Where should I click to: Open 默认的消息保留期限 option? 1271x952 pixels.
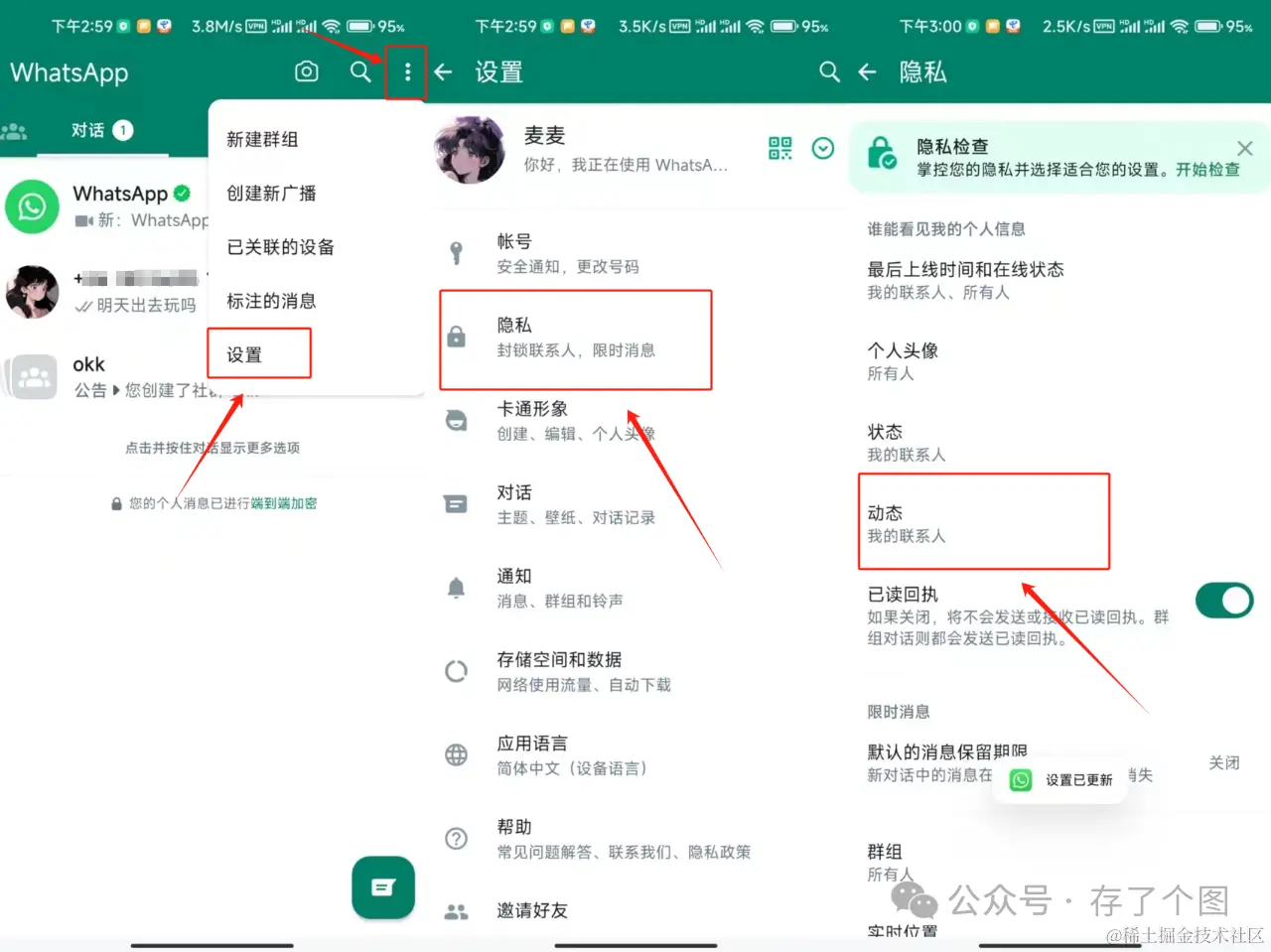pyautogui.click(x=1059, y=762)
